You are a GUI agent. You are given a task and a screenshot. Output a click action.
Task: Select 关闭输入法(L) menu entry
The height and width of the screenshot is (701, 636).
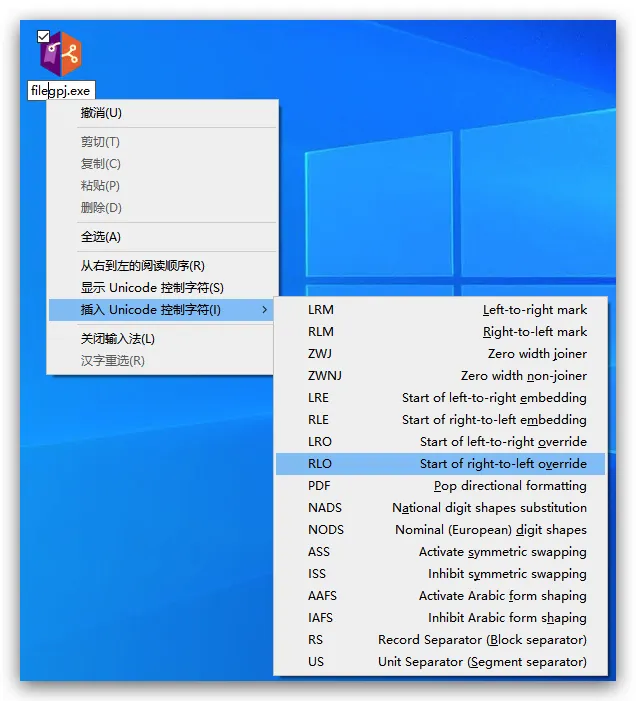(118, 339)
